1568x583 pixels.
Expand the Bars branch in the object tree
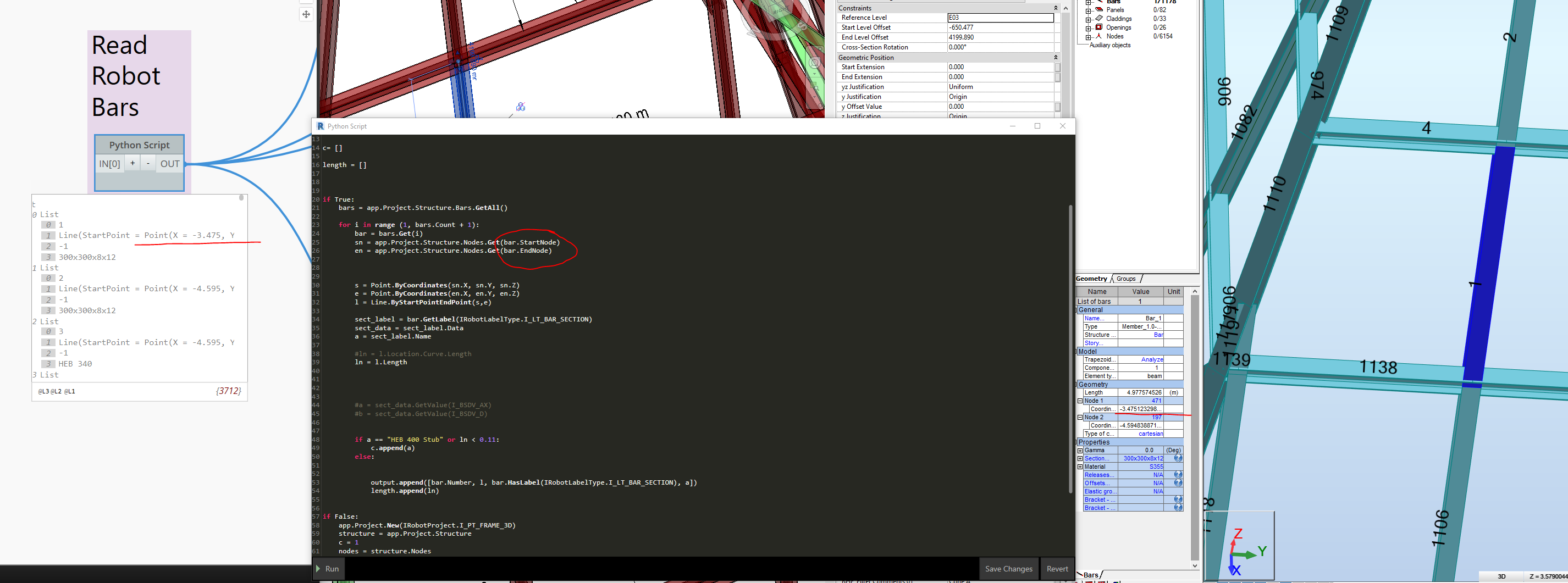tap(1089, 2)
